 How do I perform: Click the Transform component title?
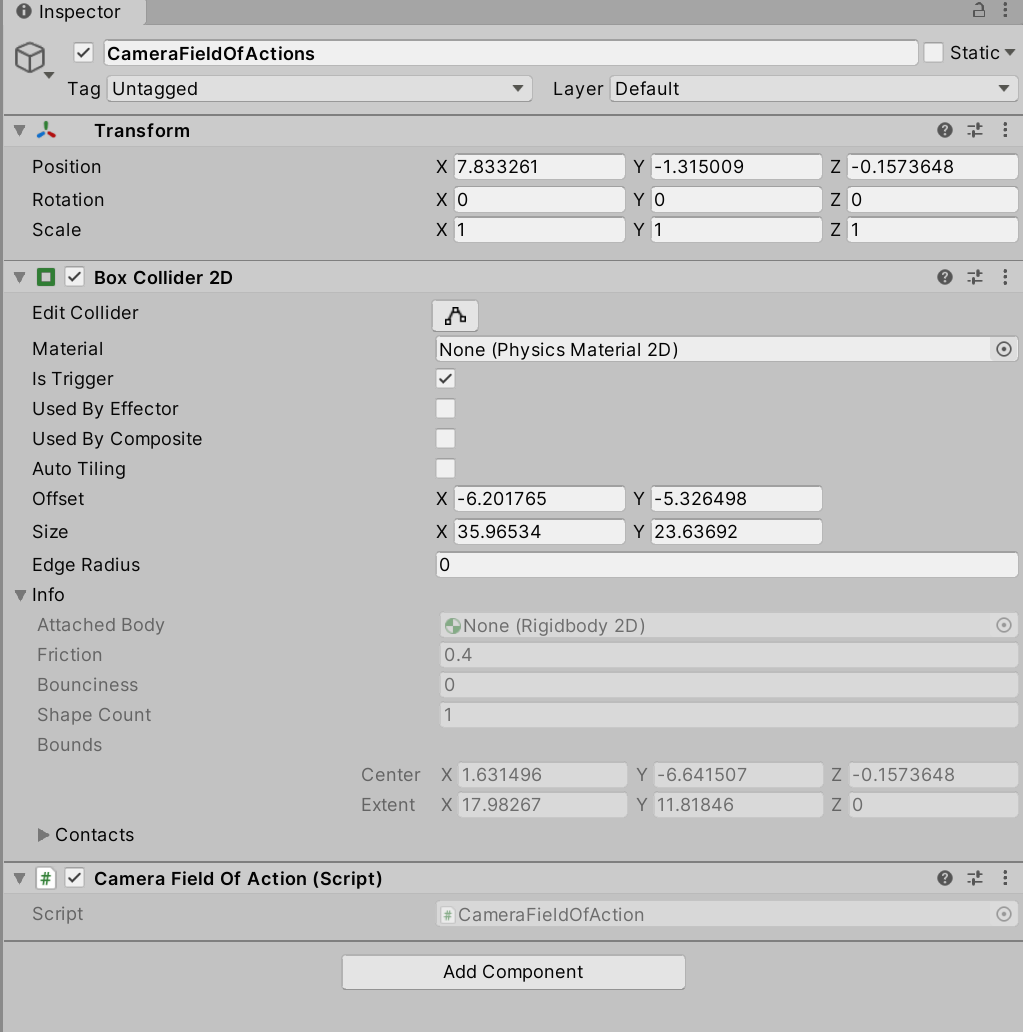pyautogui.click(x=142, y=130)
